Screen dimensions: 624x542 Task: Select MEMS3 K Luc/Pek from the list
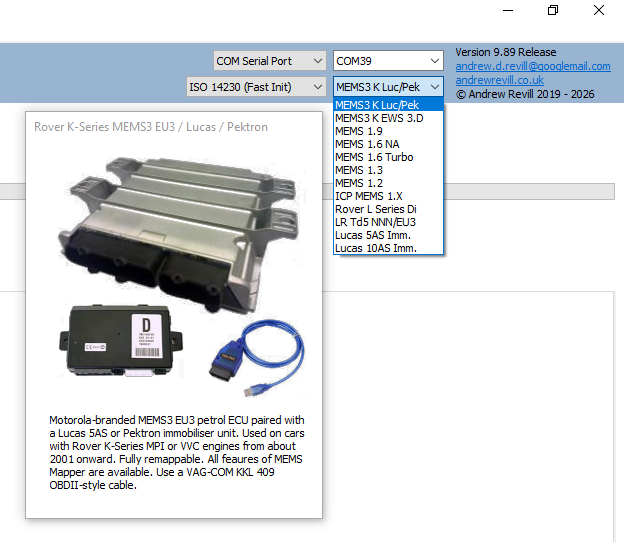pyautogui.click(x=376, y=105)
